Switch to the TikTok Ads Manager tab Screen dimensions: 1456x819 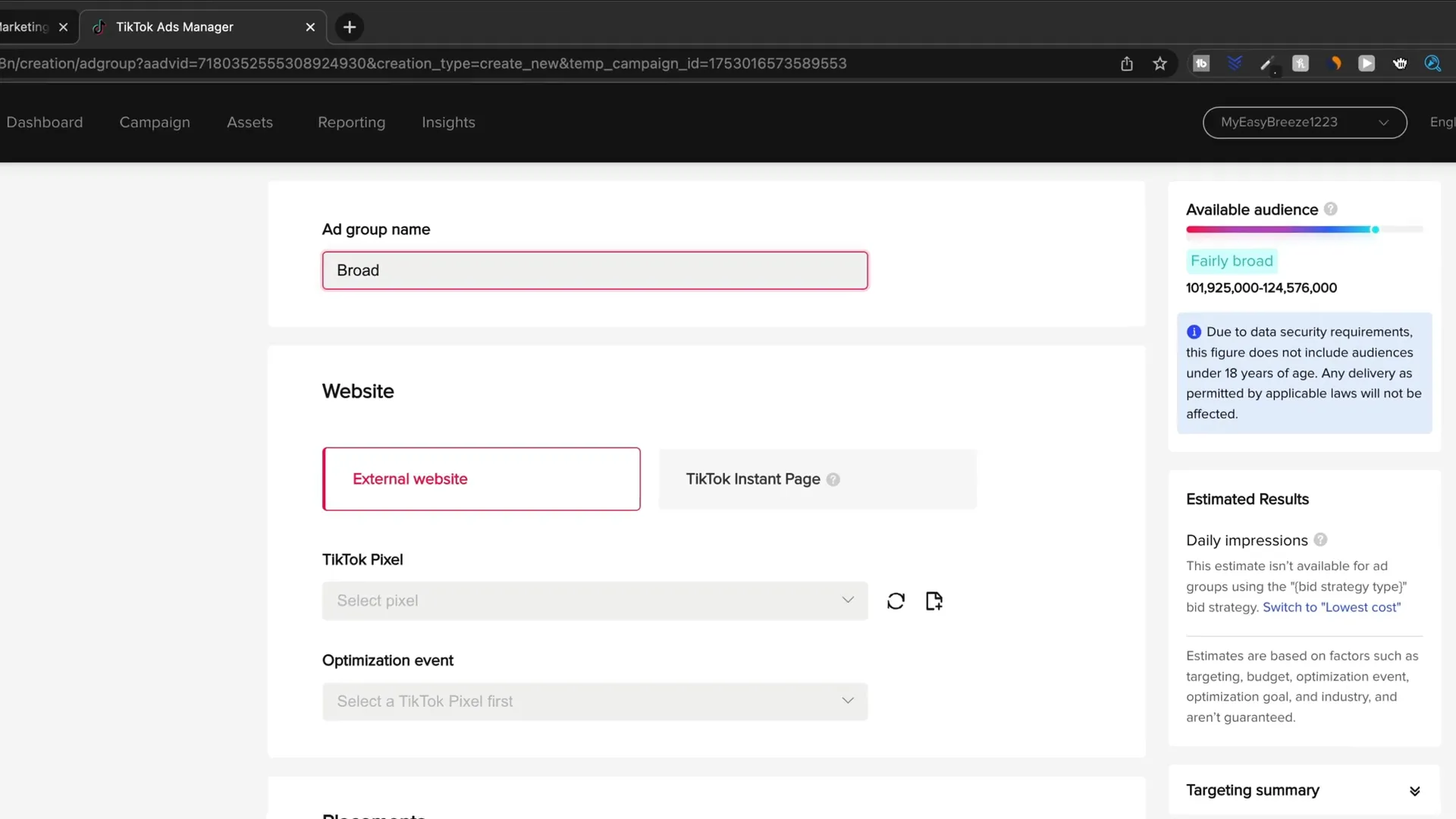pyautogui.click(x=203, y=27)
